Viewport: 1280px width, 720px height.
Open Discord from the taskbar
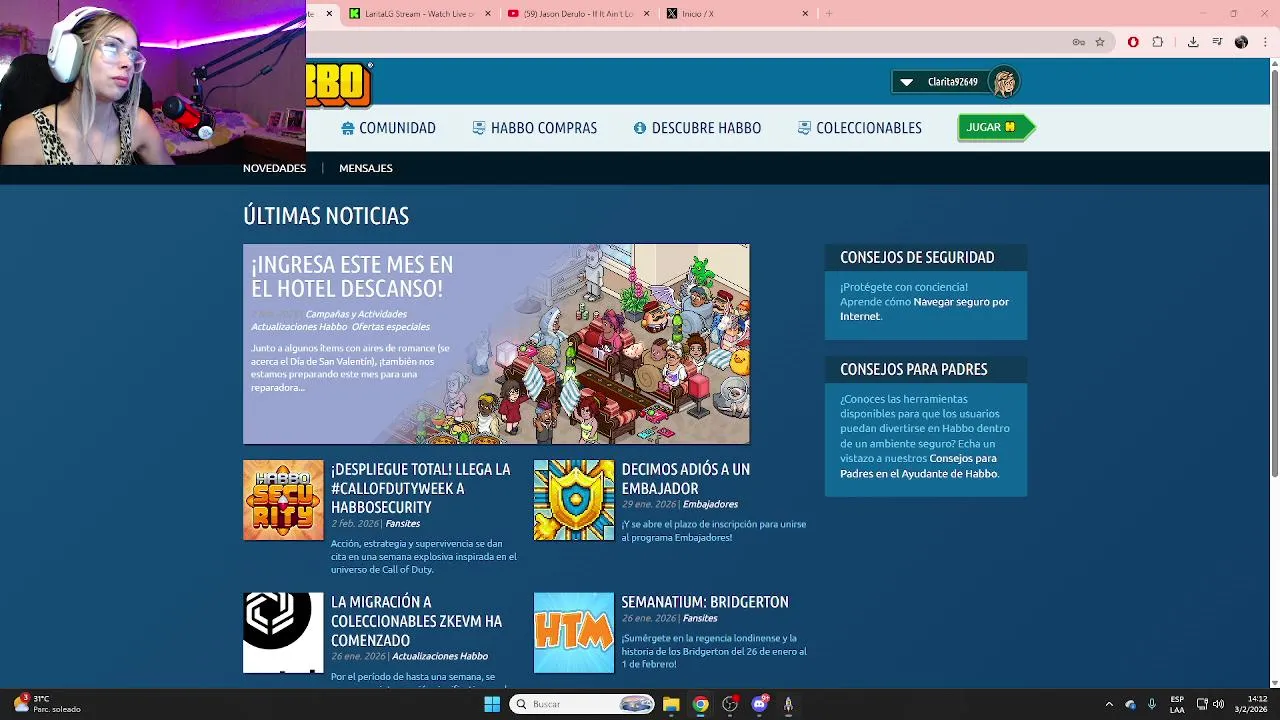point(759,704)
